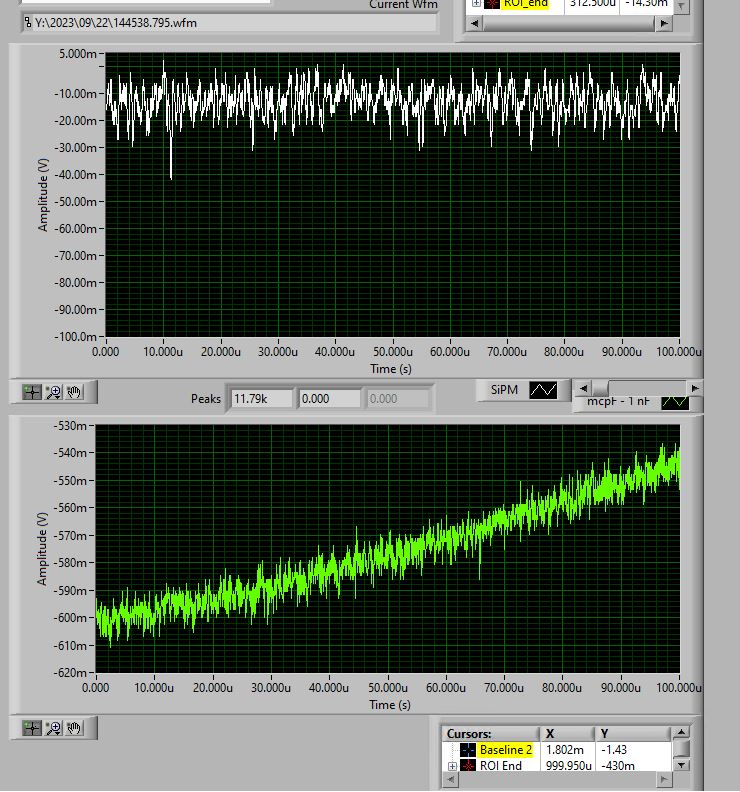Click the X column header in Cursors table
The height and width of the screenshot is (792, 740).
pos(551,733)
